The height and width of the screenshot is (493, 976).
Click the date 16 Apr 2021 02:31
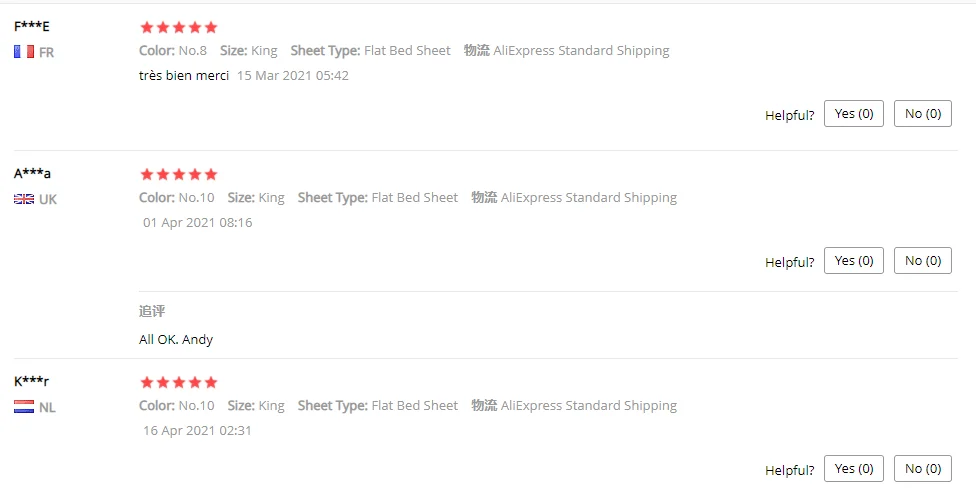pyautogui.click(x=197, y=431)
